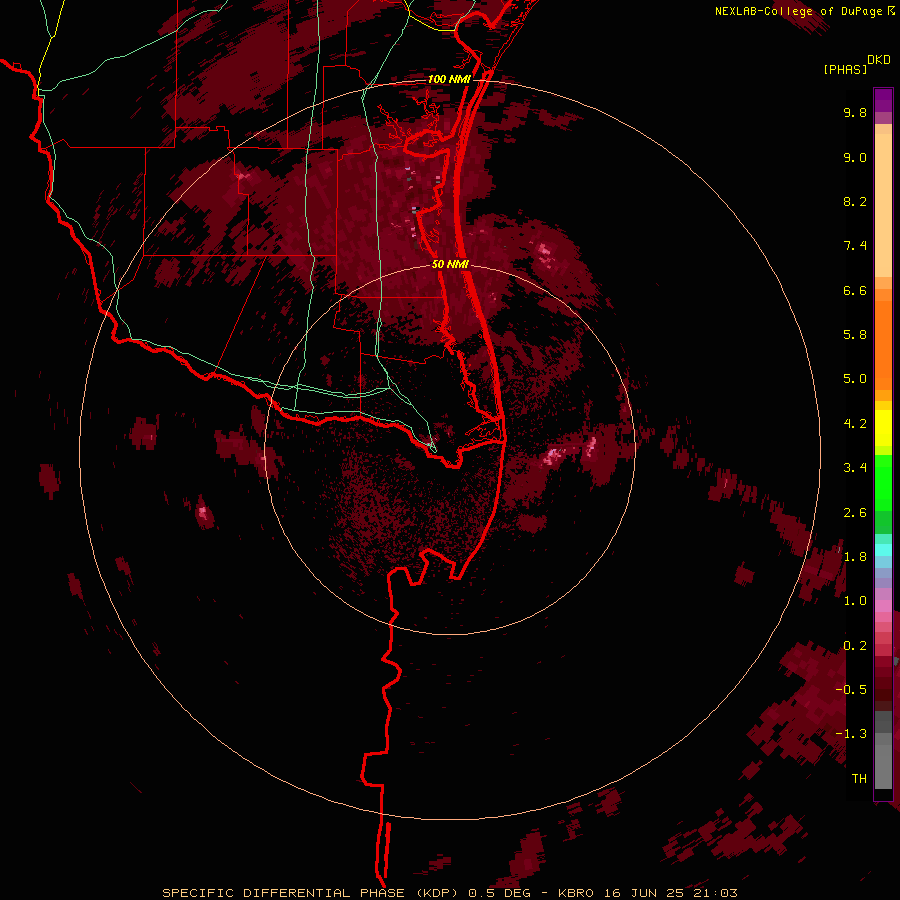Click the 9.8 legend value

point(855,112)
